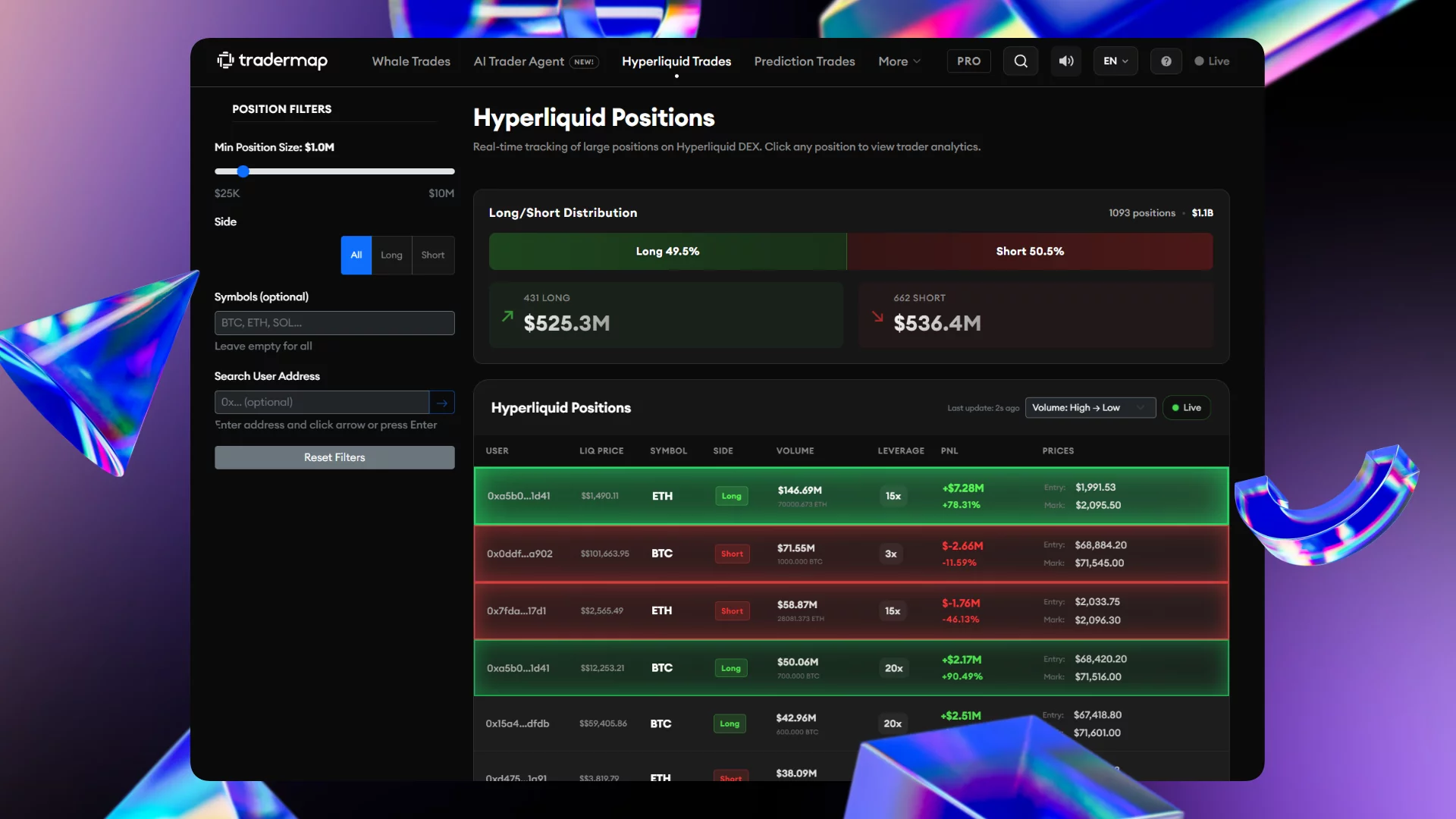Viewport: 1456px width, 819px height.
Task: Click the tradermap logo
Action: click(271, 61)
